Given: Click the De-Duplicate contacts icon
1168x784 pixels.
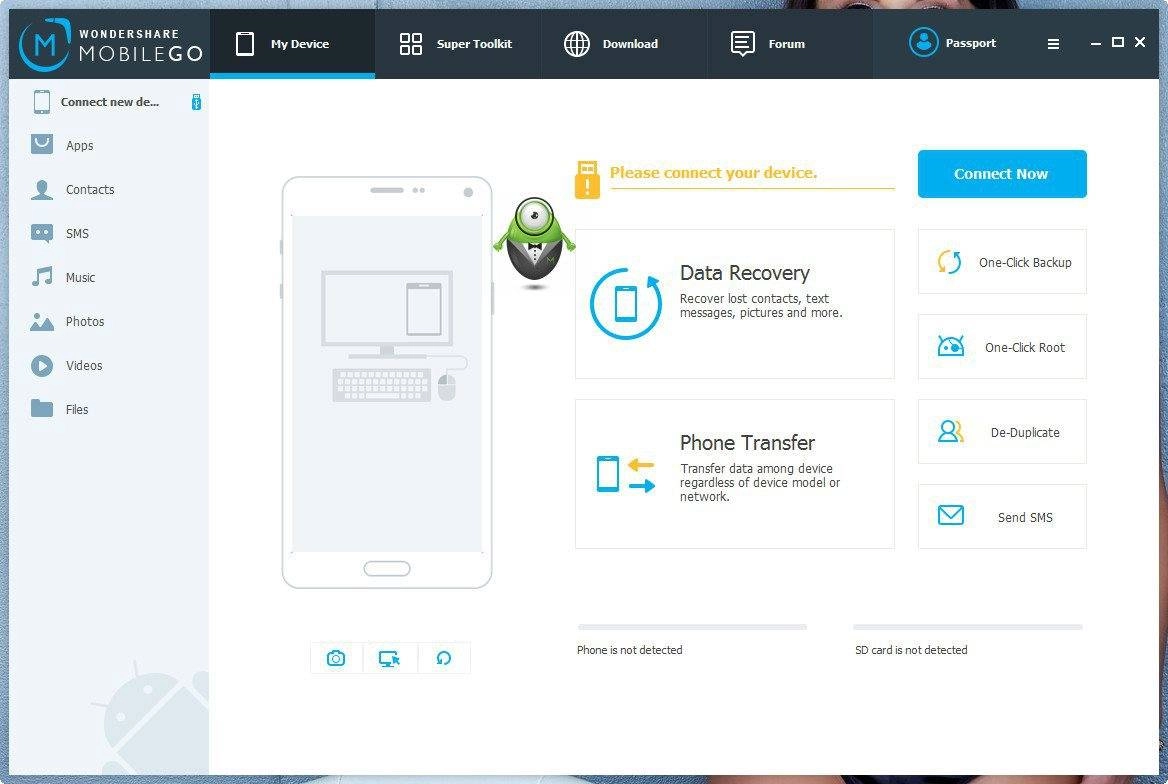Looking at the screenshot, I should 950,431.
